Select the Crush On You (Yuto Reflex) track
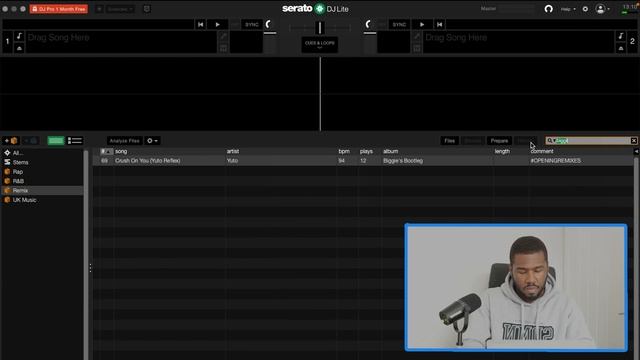640x360 pixels. coord(147,161)
